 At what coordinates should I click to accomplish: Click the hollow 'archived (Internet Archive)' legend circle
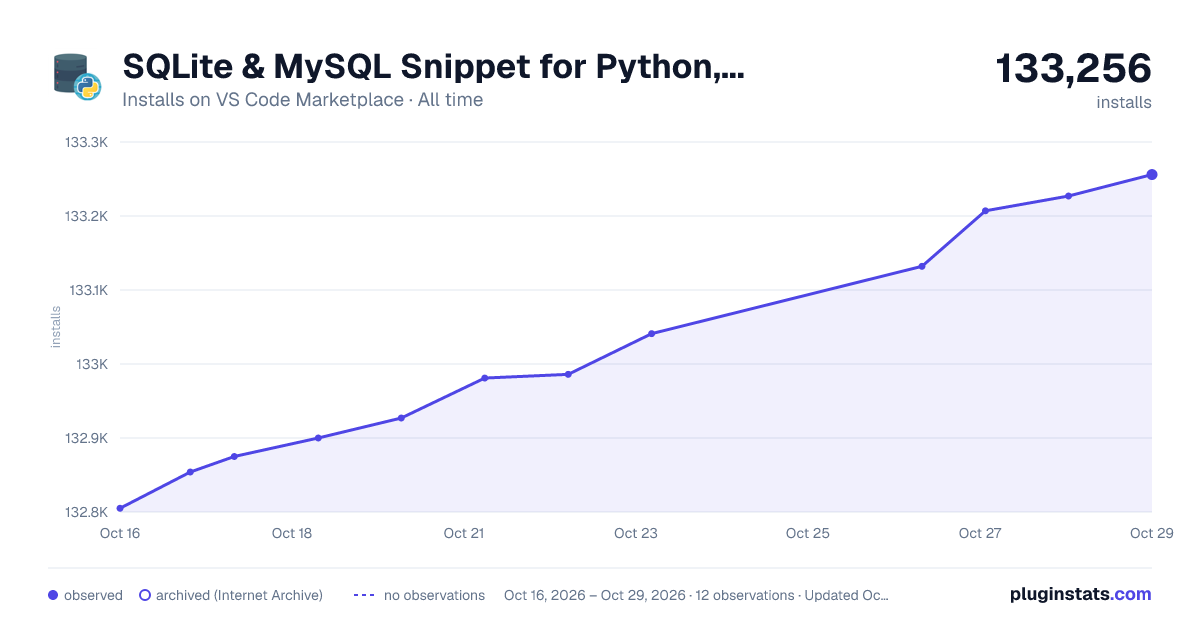144,595
